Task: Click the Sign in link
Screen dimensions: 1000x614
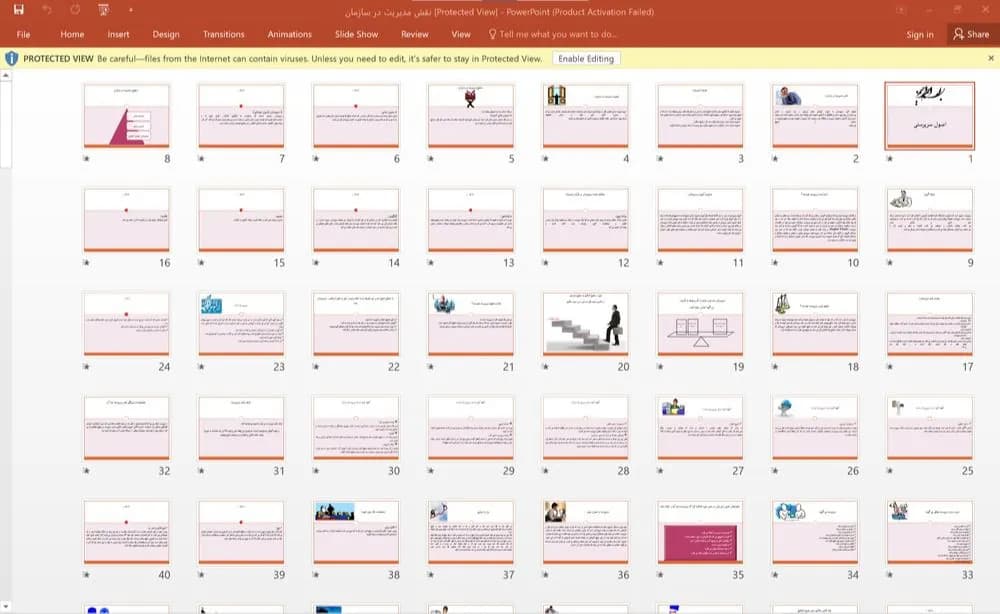Action: click(920, 34)
